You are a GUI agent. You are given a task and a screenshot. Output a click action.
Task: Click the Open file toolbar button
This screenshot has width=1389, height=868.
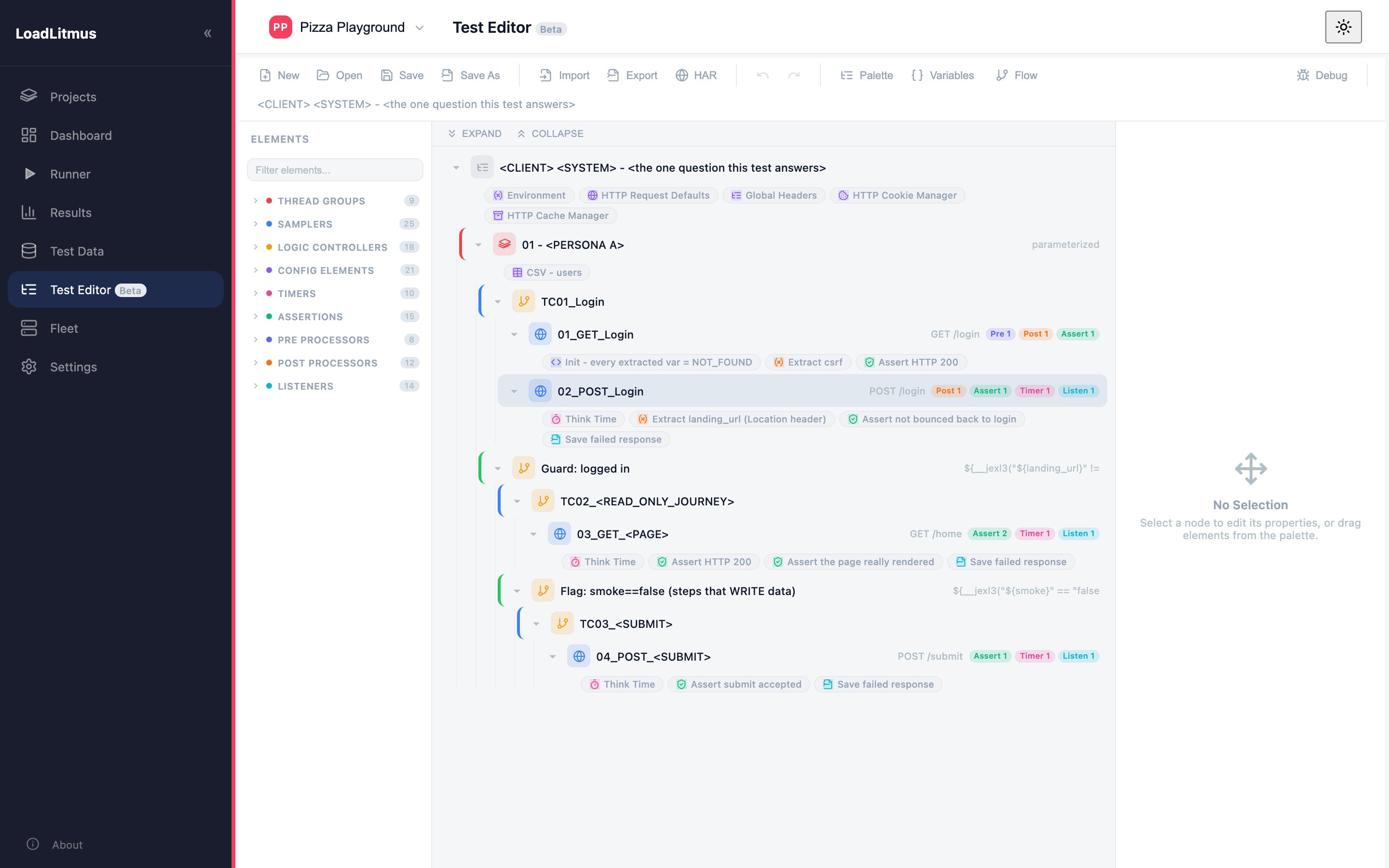pos(339,75)
